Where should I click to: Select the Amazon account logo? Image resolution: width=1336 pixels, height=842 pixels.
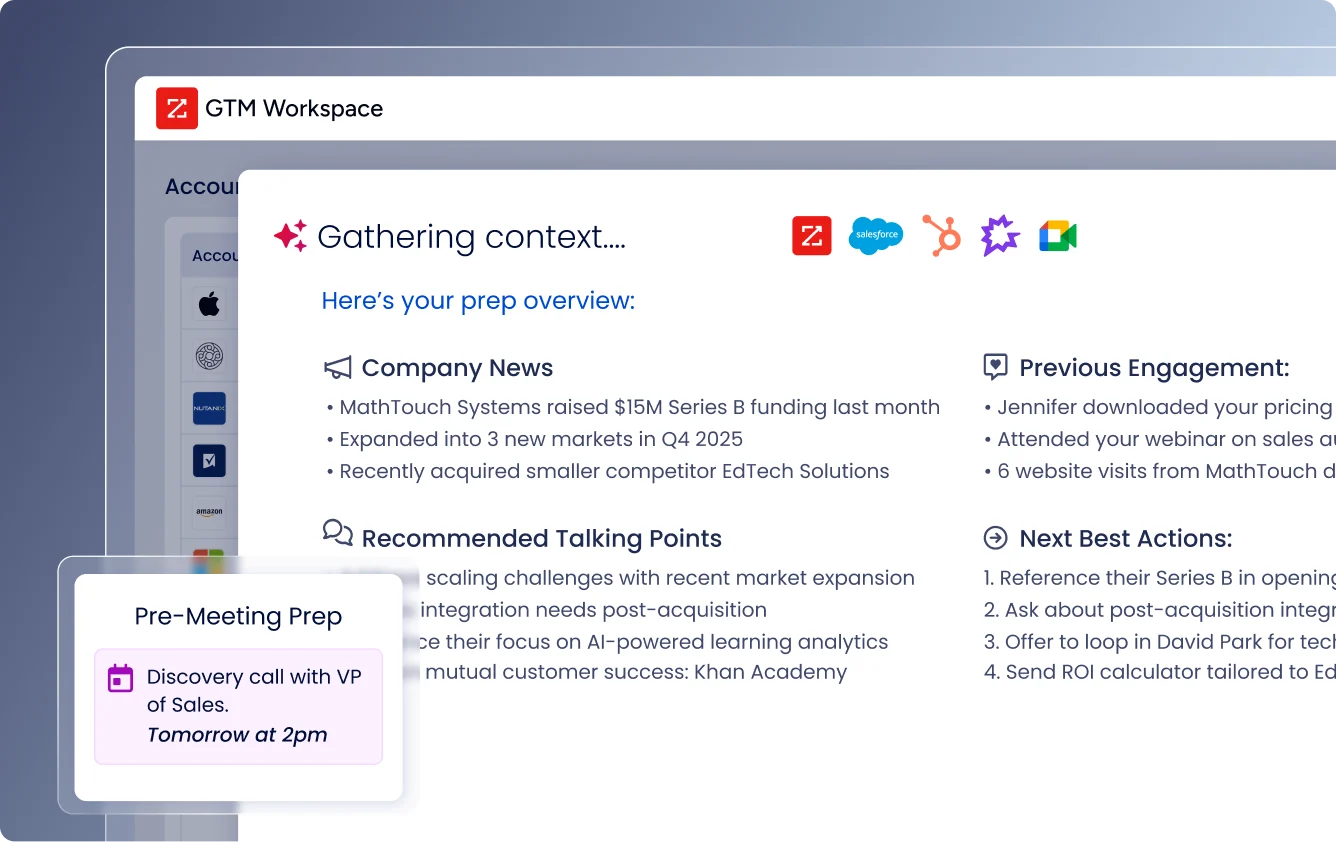pos(209,512)
